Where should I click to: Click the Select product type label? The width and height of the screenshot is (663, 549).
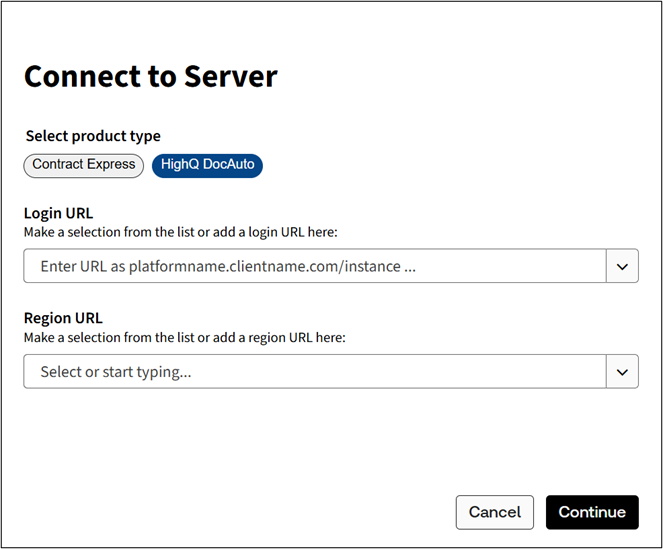[93, 136]
